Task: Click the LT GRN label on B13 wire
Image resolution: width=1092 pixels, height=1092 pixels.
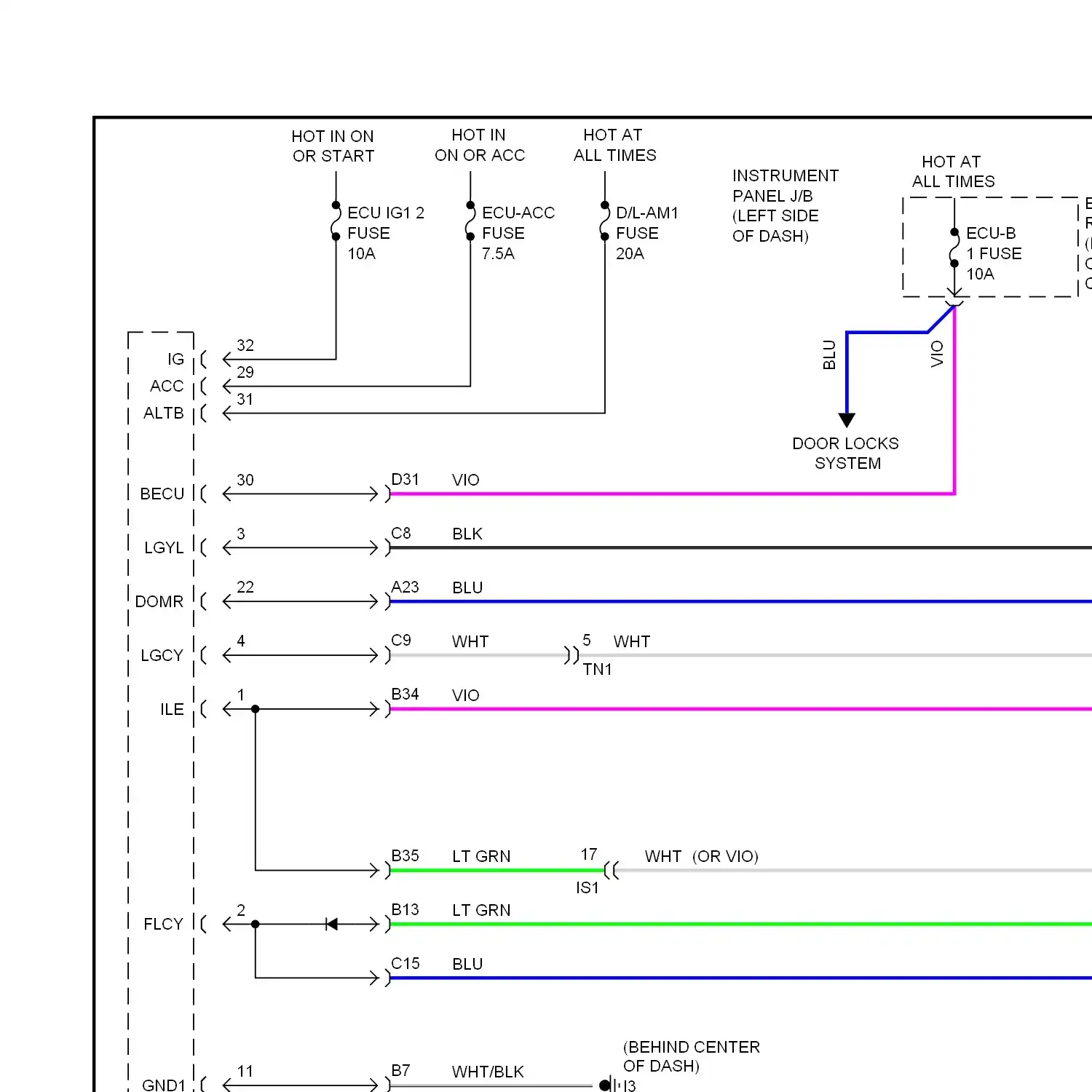Action: tap(481, 910)
